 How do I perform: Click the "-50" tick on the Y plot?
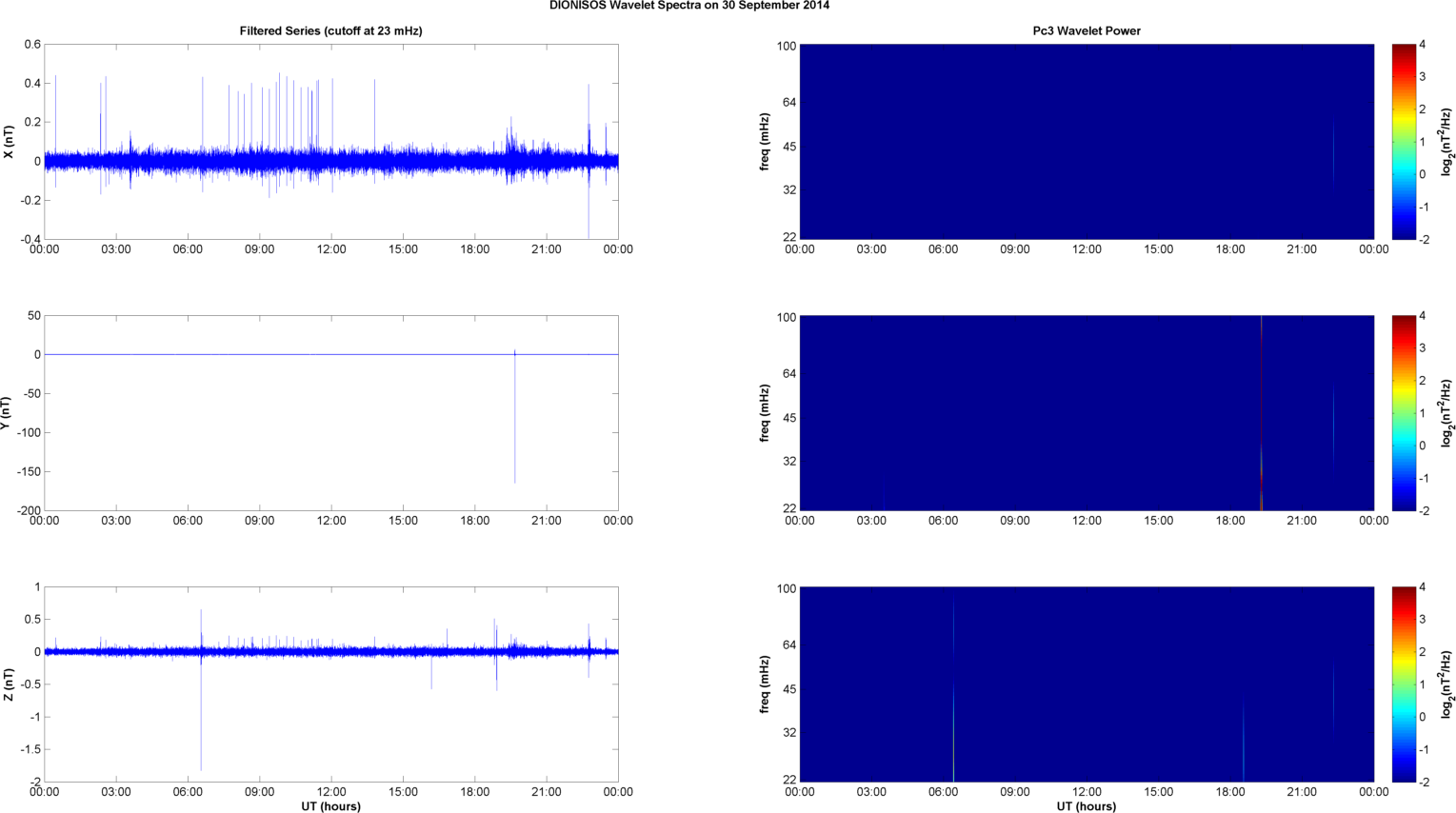point(30,394)
